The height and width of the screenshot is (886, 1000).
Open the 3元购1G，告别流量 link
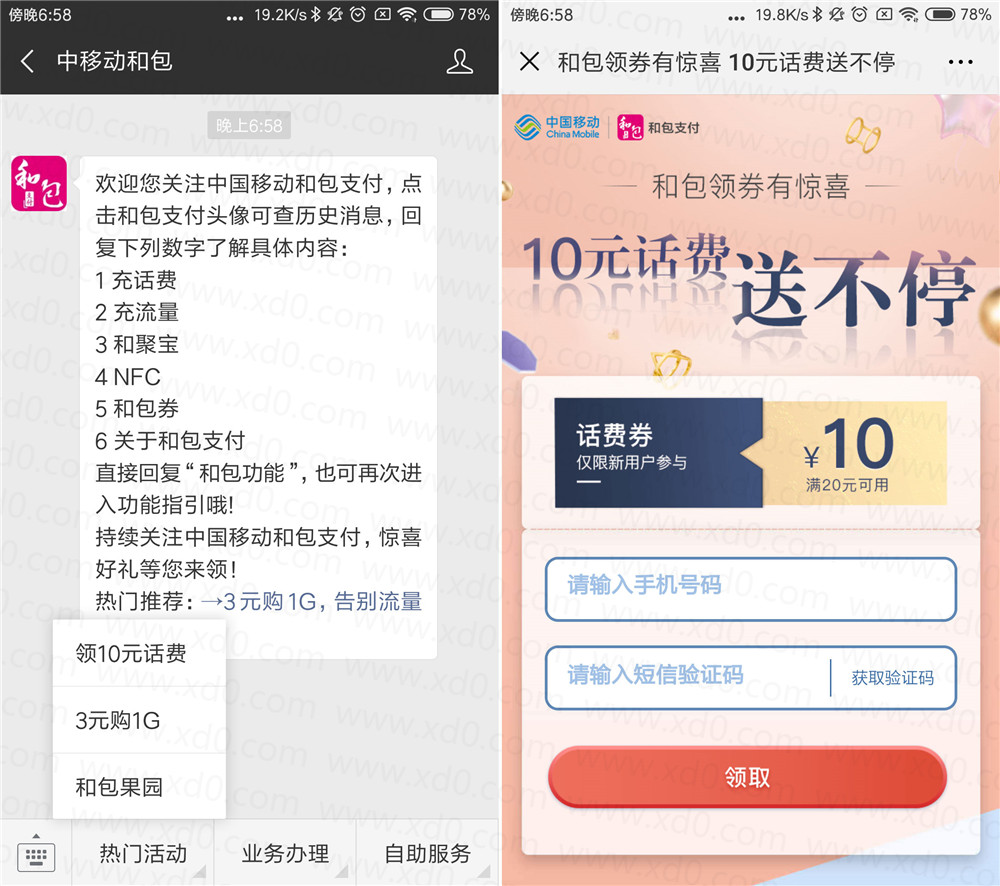tap(311, 602)
